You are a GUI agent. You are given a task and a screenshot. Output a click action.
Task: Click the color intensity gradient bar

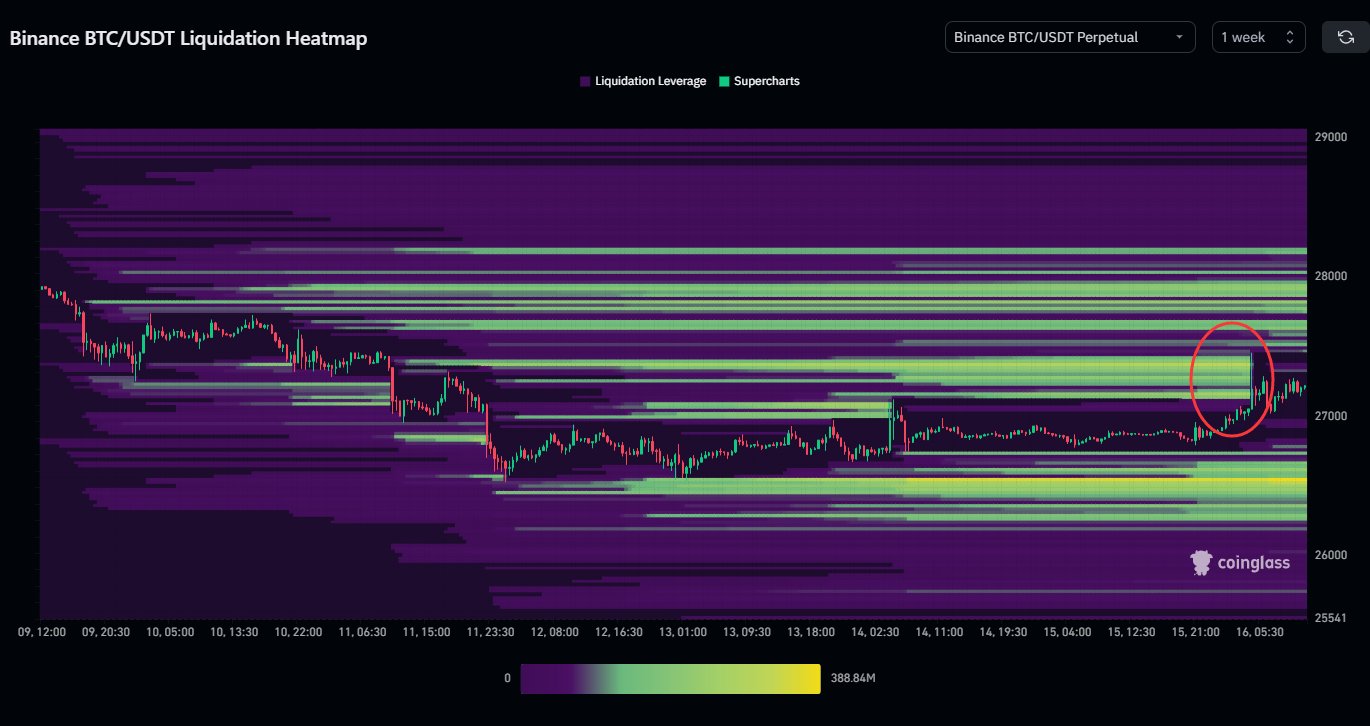coord(670,678)
